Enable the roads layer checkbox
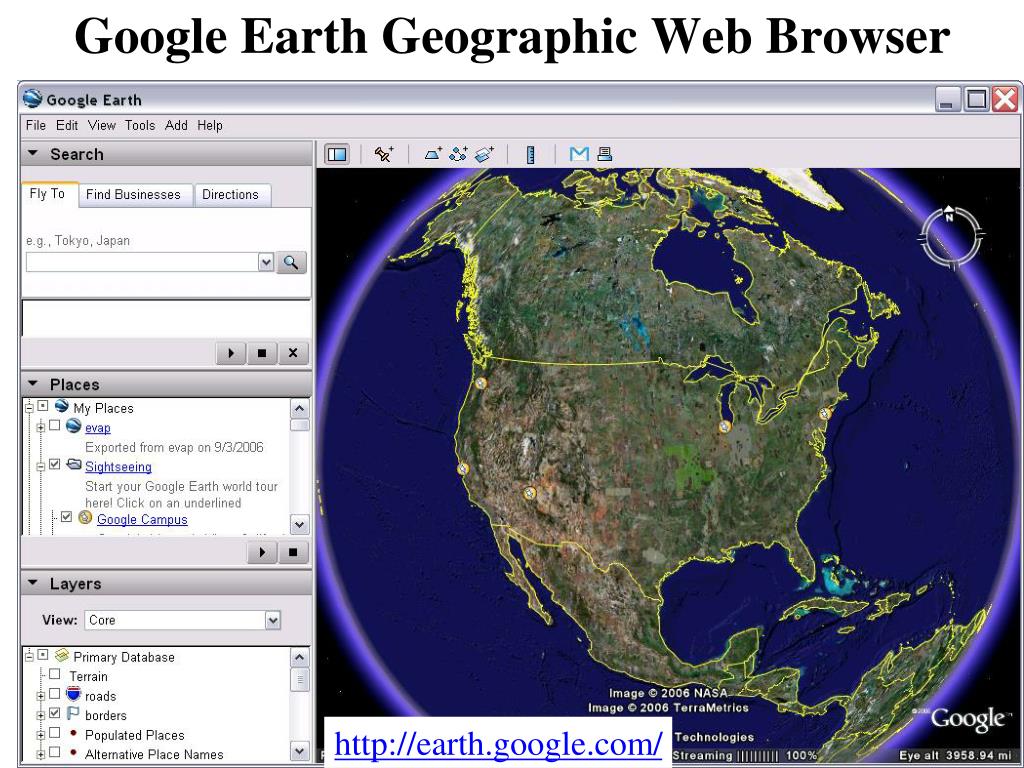This screenshot has width=1024, height=768. pyautogui.click(x=55, y=694)
